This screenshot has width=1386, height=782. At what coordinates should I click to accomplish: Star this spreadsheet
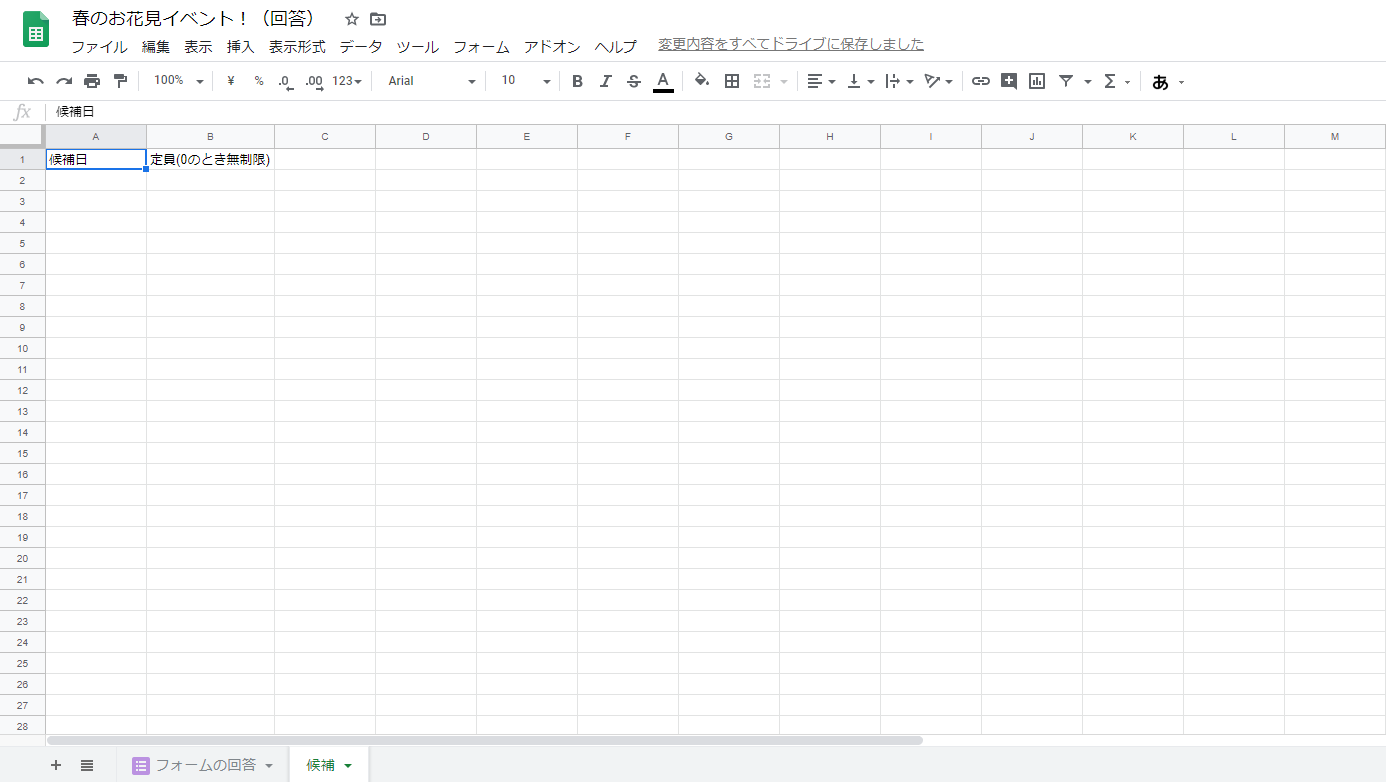[x=352, y=19]
